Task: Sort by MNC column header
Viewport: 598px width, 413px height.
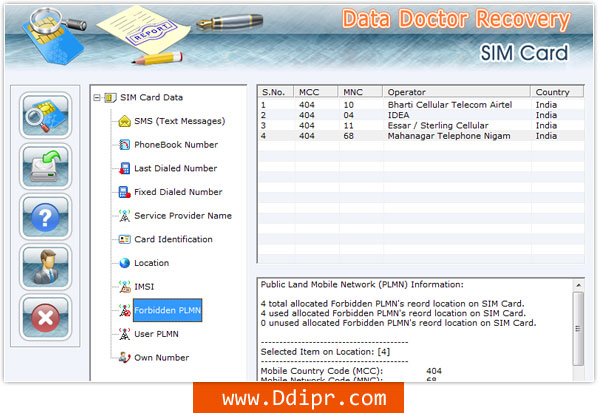Action: click(360, 92)
